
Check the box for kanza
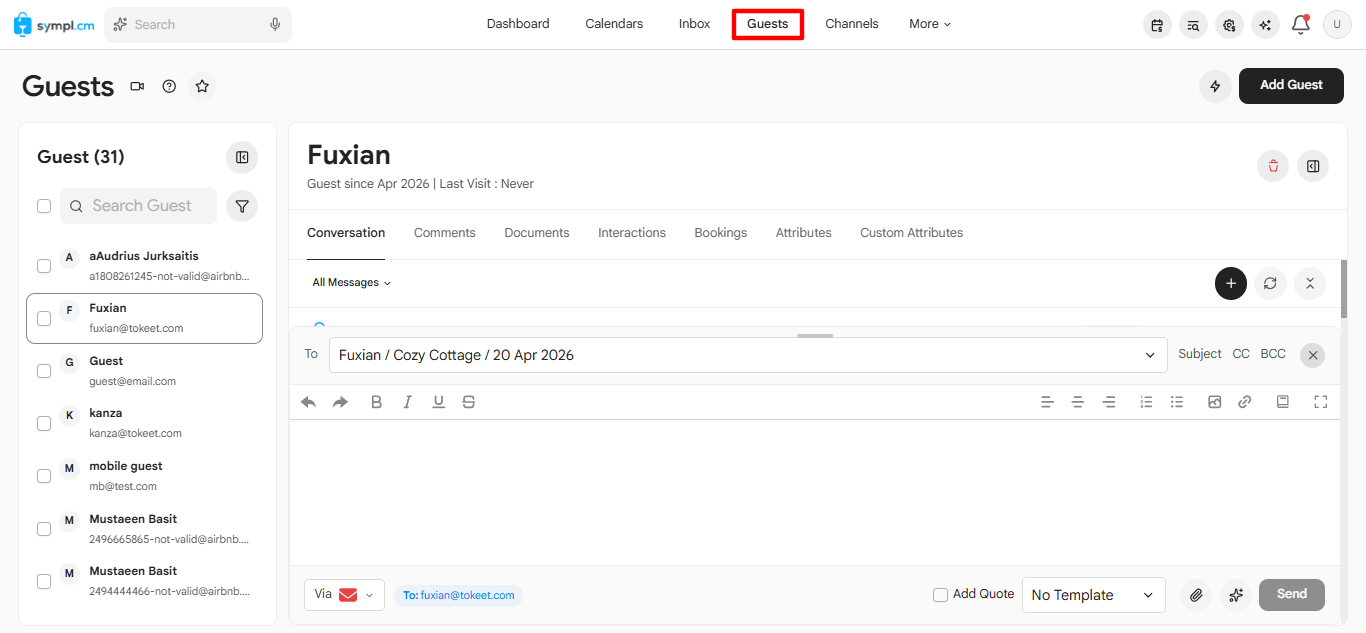pos(44,423)
